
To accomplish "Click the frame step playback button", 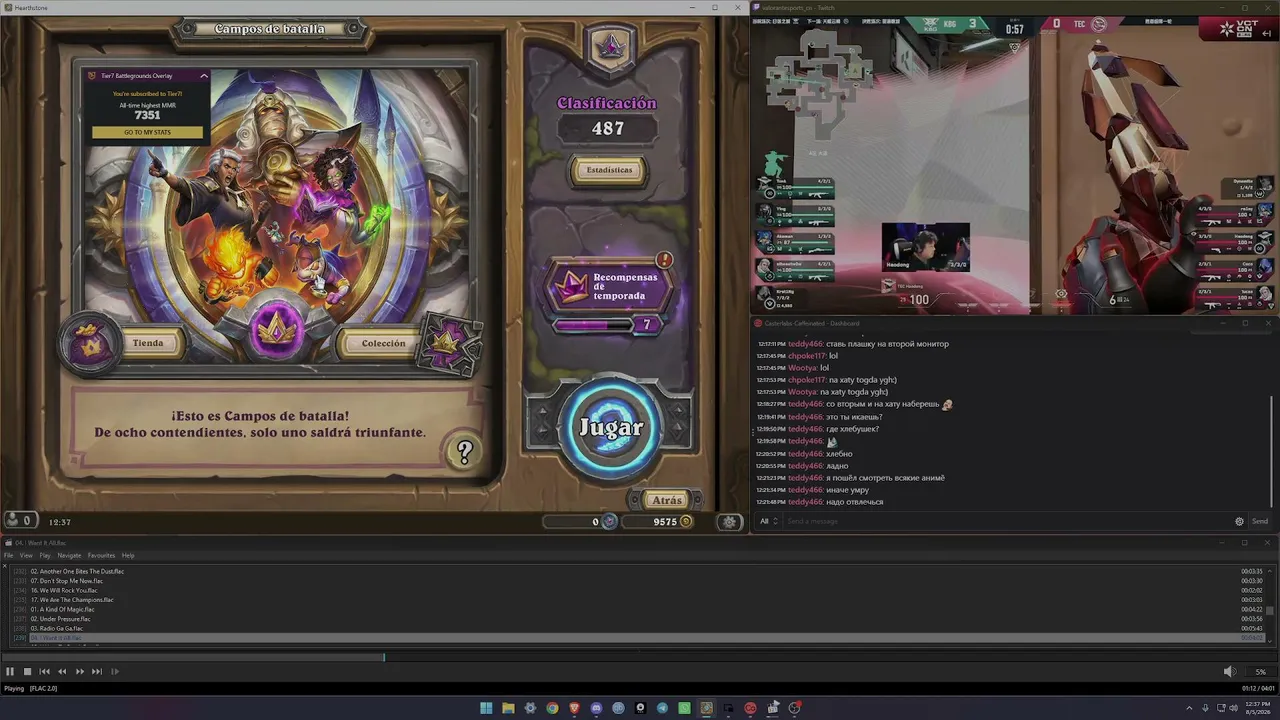I will coord(115,672).
